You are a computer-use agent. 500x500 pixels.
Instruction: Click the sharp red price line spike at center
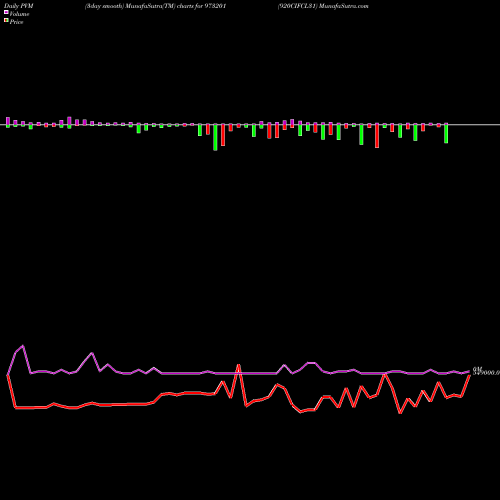(x=238, y=365)
